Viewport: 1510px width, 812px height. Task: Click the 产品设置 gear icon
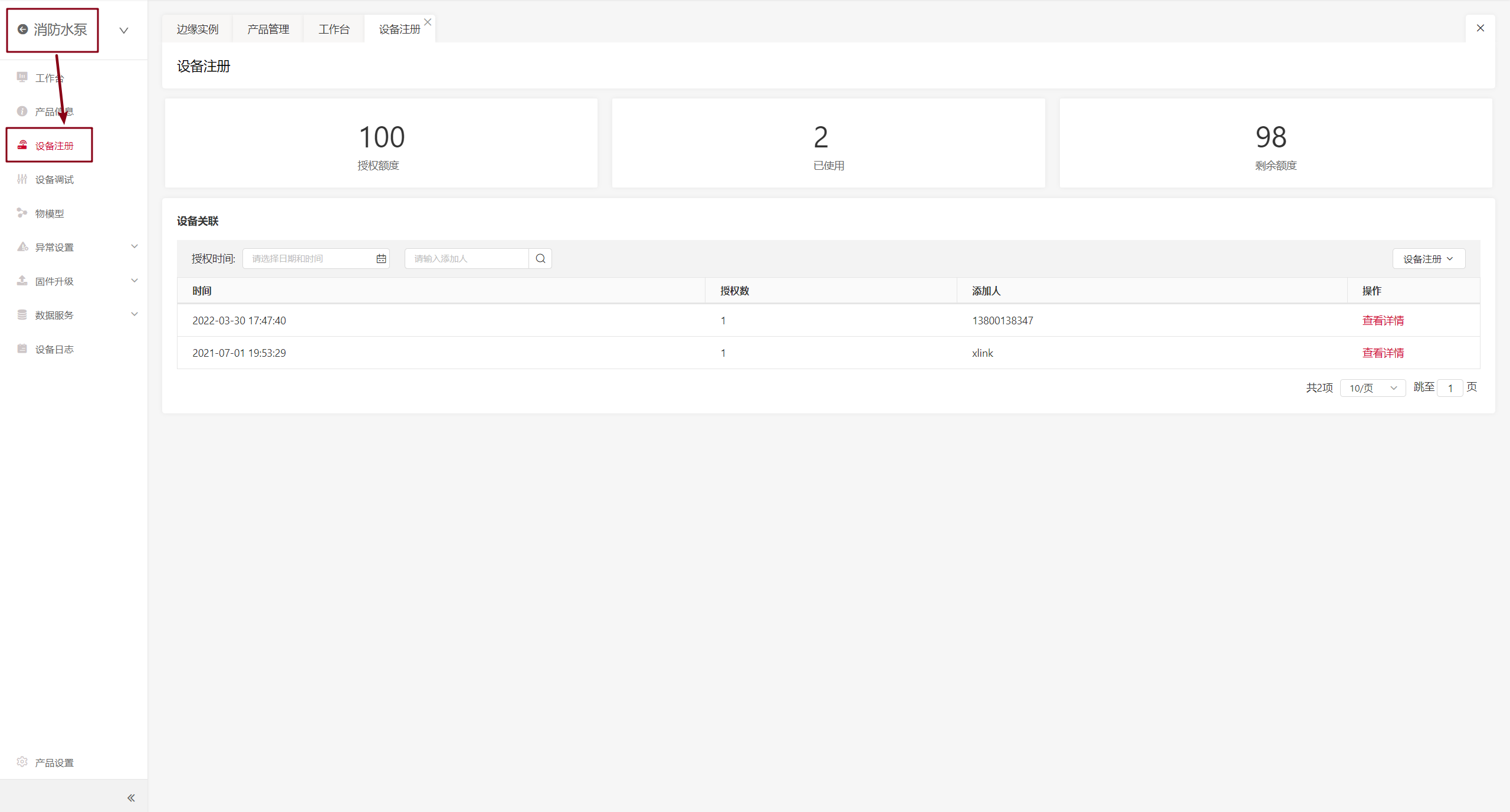click(x=22, y=762)
